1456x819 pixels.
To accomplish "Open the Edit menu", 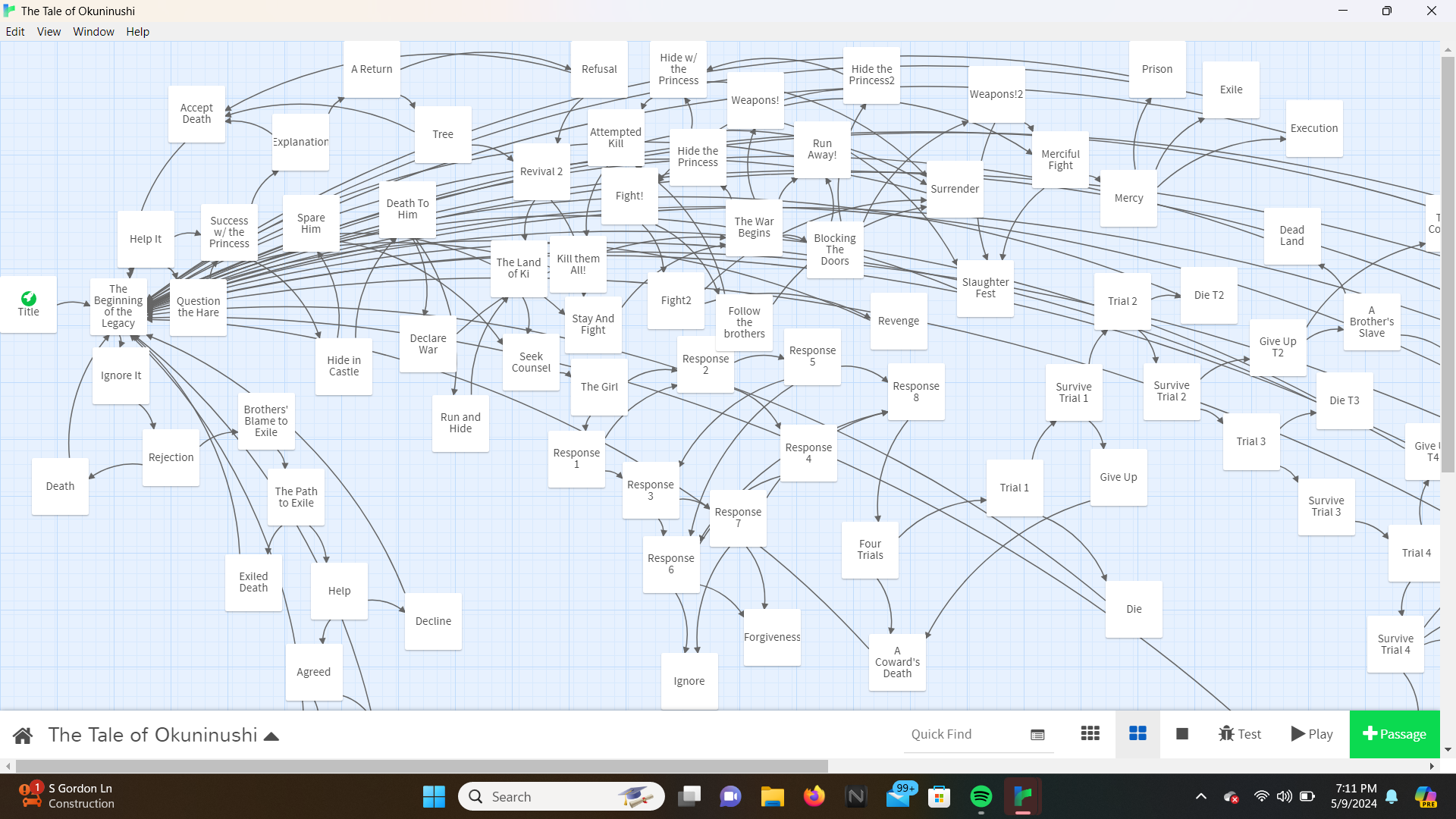I will tap(15, 32).
